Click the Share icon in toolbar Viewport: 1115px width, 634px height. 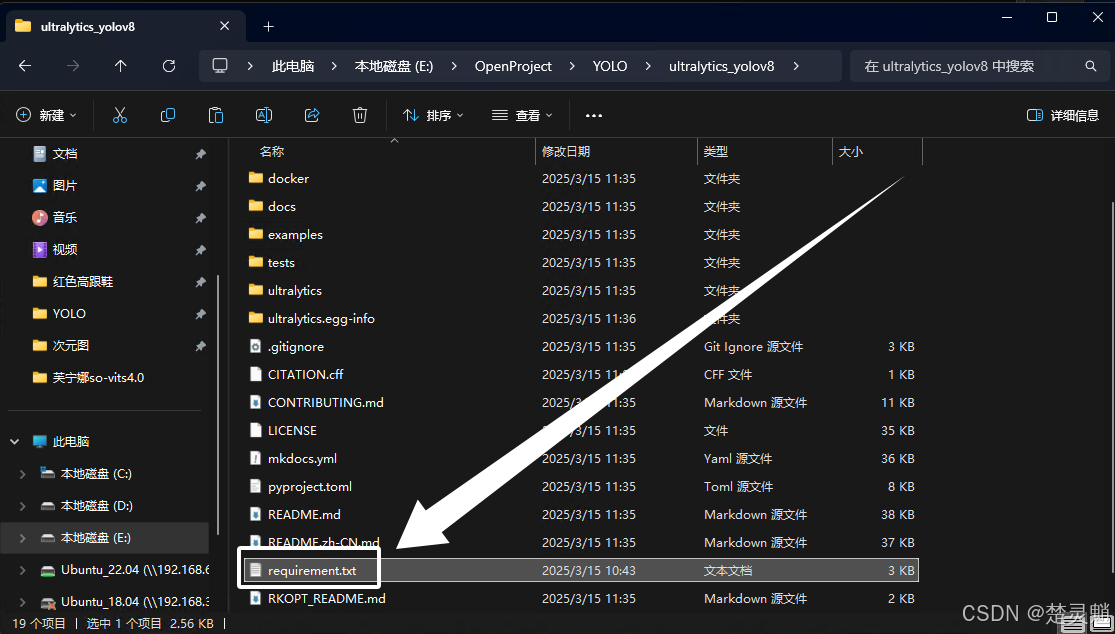pos(312,115)
